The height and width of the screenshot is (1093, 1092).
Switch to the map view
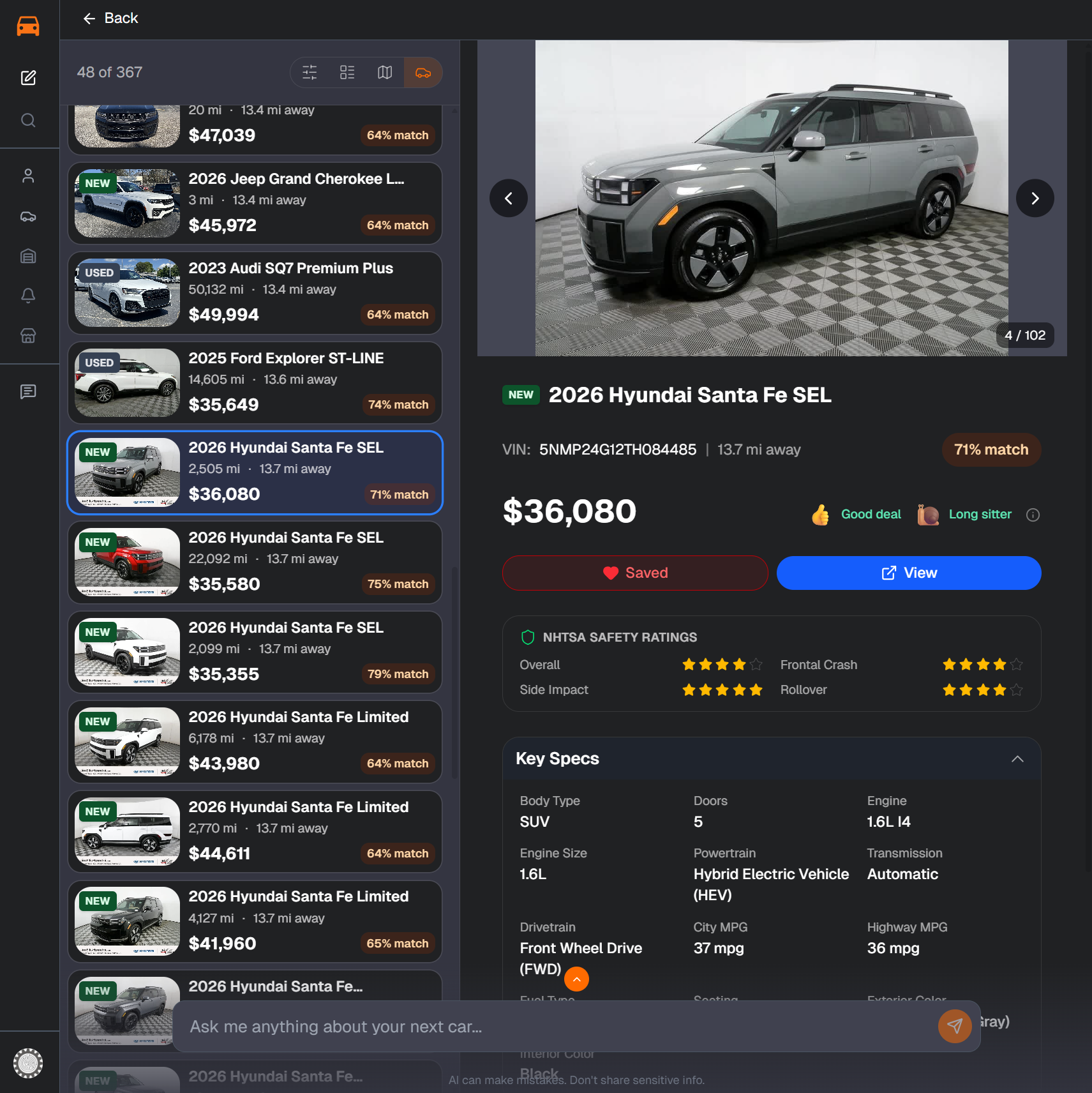[385, 73]
